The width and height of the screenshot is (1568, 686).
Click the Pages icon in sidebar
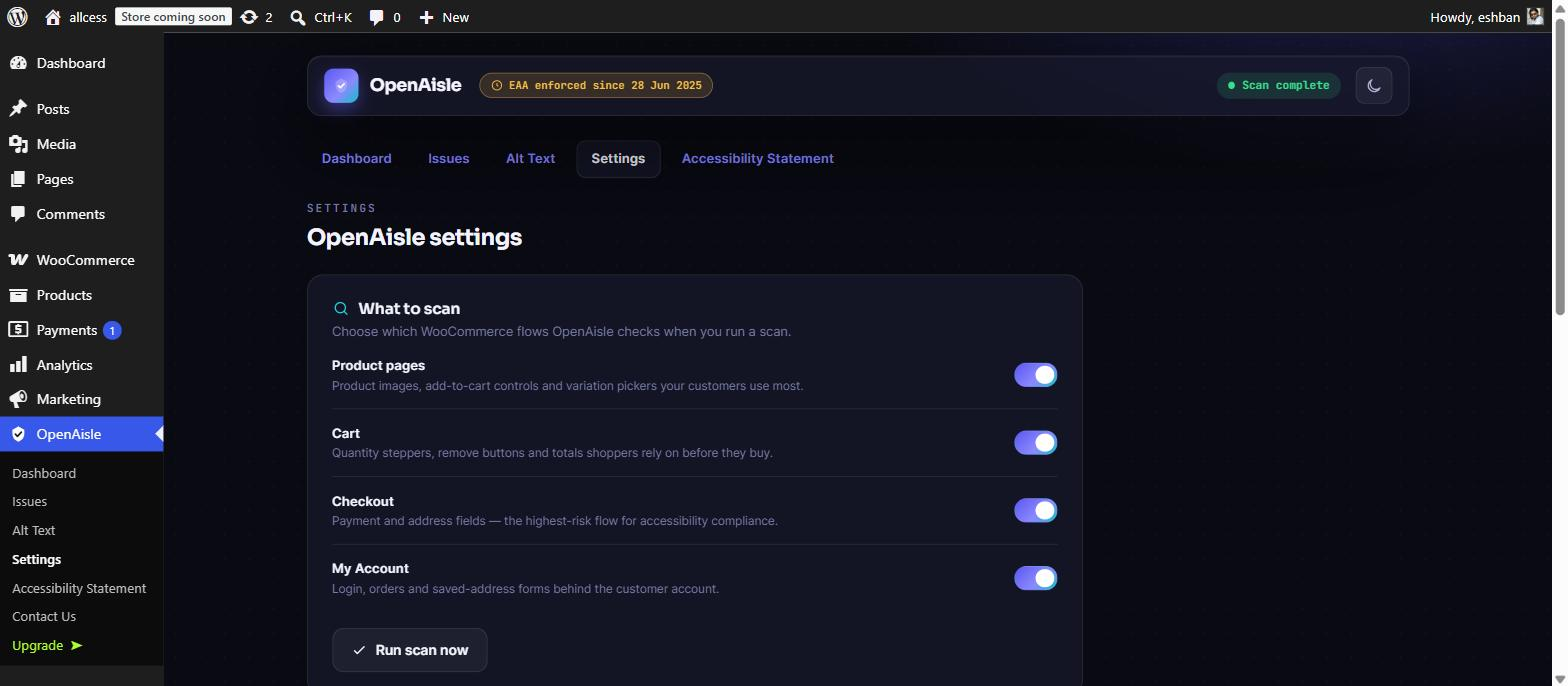pyautogui.click(x=18, y=179)
